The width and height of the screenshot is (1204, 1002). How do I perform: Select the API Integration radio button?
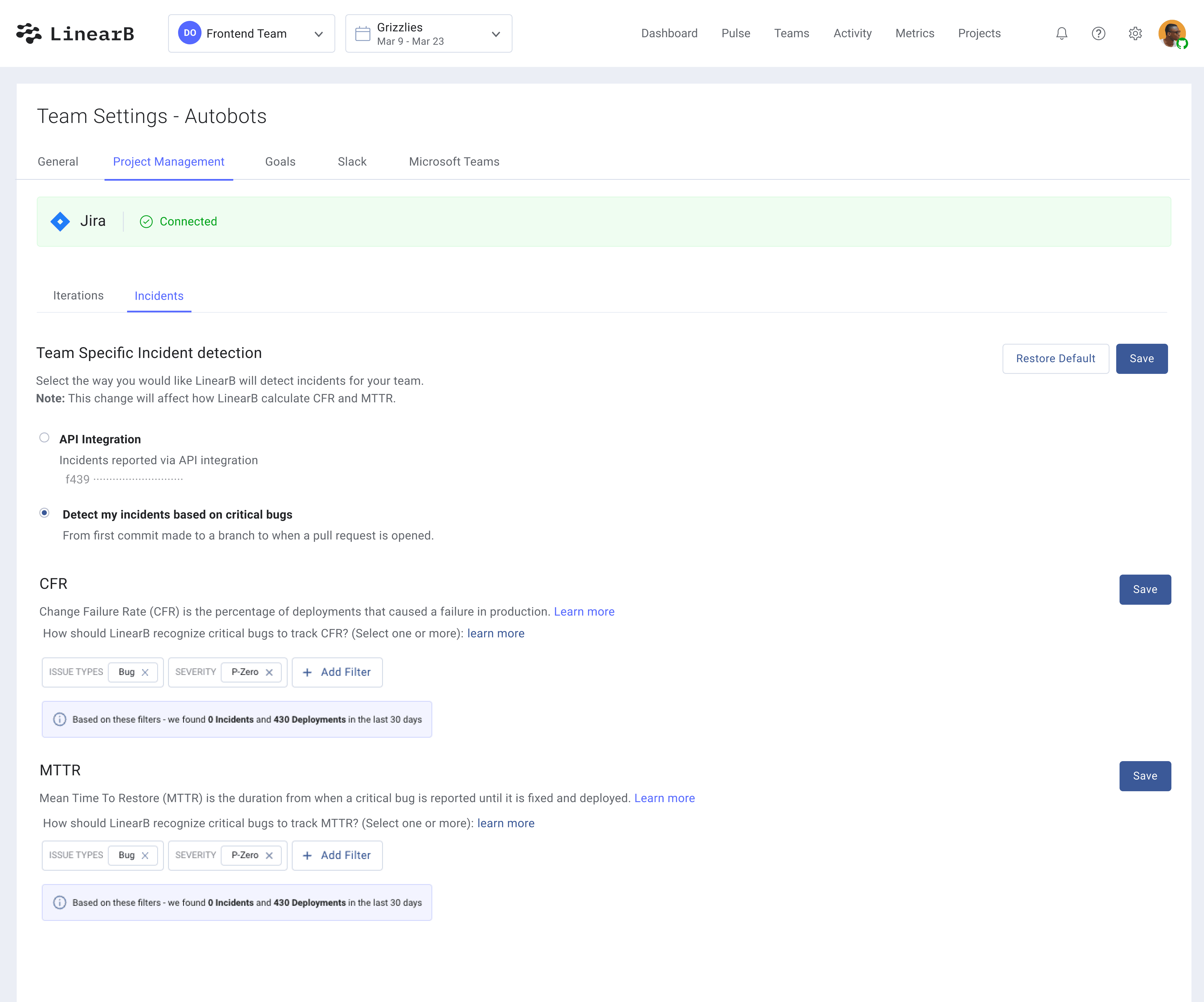[44, 438]
